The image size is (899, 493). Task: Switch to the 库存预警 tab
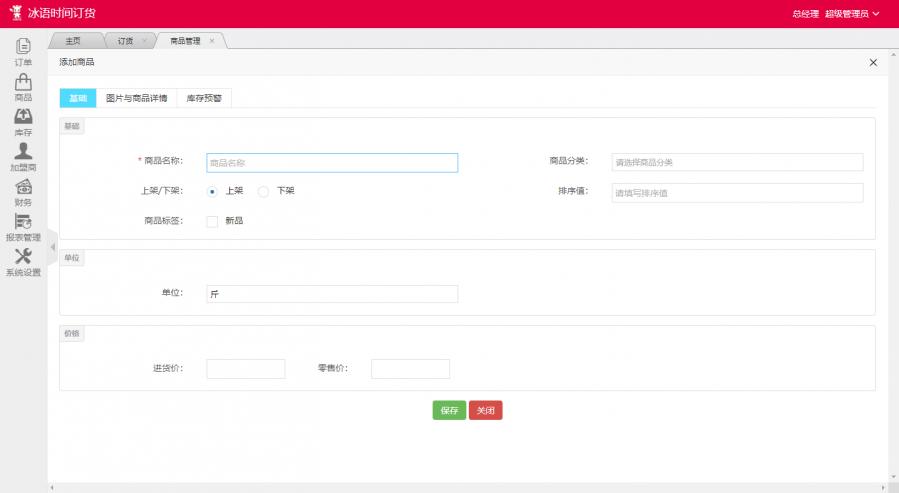[204, 98]
